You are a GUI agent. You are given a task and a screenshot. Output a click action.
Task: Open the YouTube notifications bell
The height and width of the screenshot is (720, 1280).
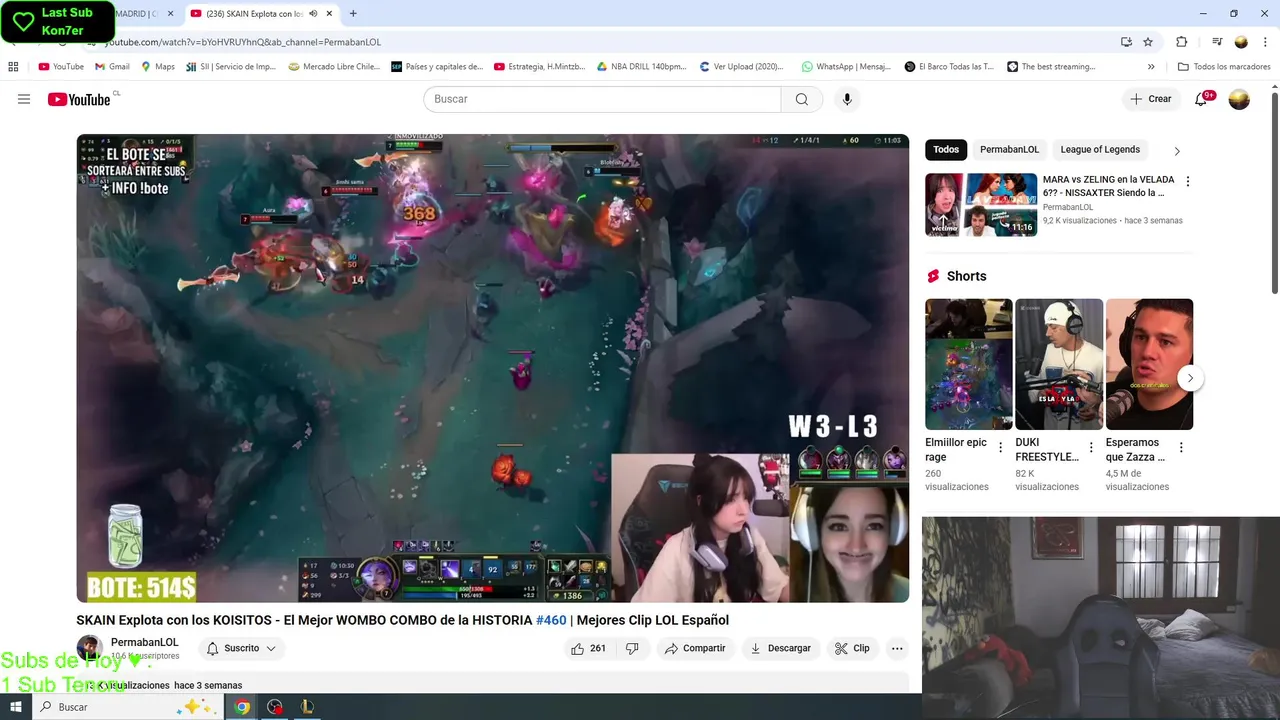1202,99
